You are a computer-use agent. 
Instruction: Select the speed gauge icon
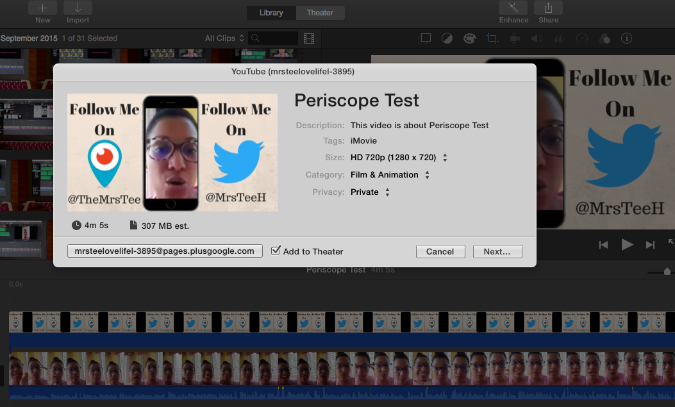coord(582,39)
